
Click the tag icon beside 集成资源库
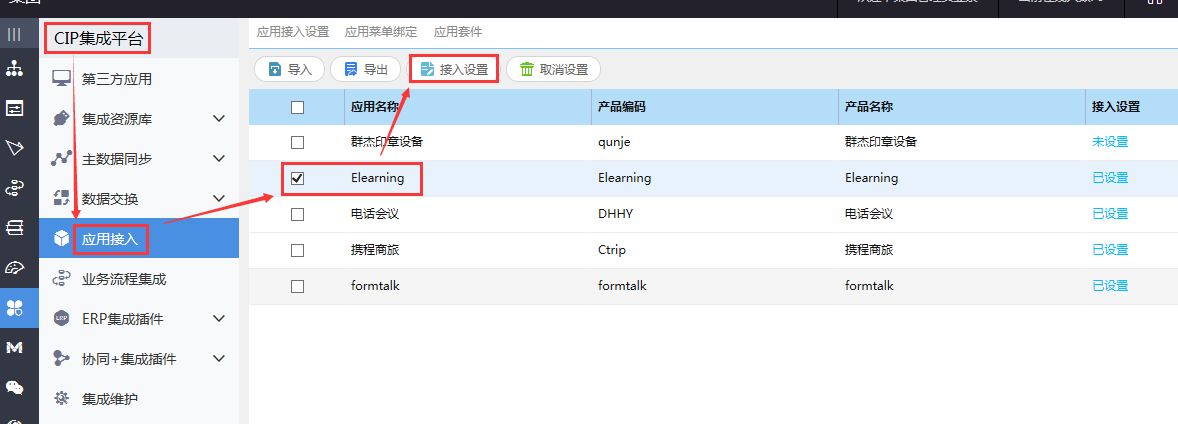point(62,119)
